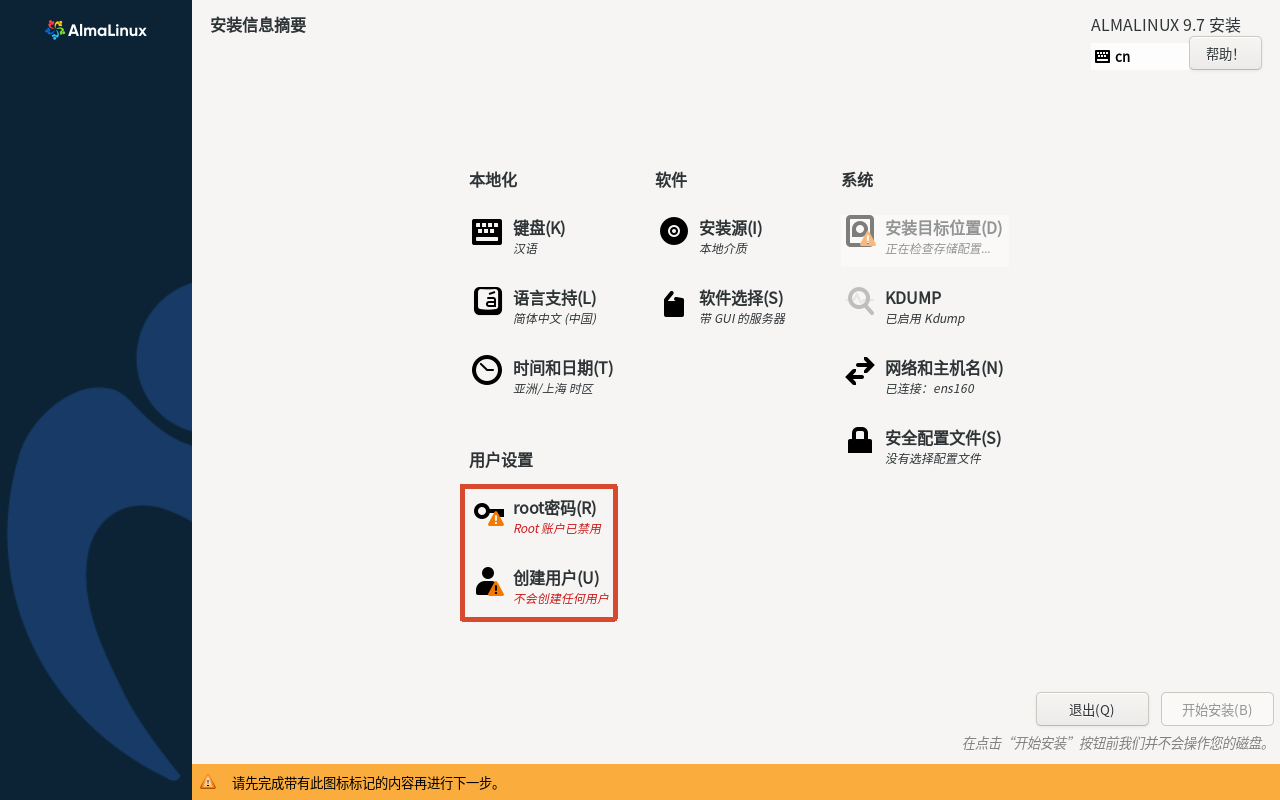Open the KDUMP configuration
The width and height of the screenshot is (1280, 800).
coord(905,307)
